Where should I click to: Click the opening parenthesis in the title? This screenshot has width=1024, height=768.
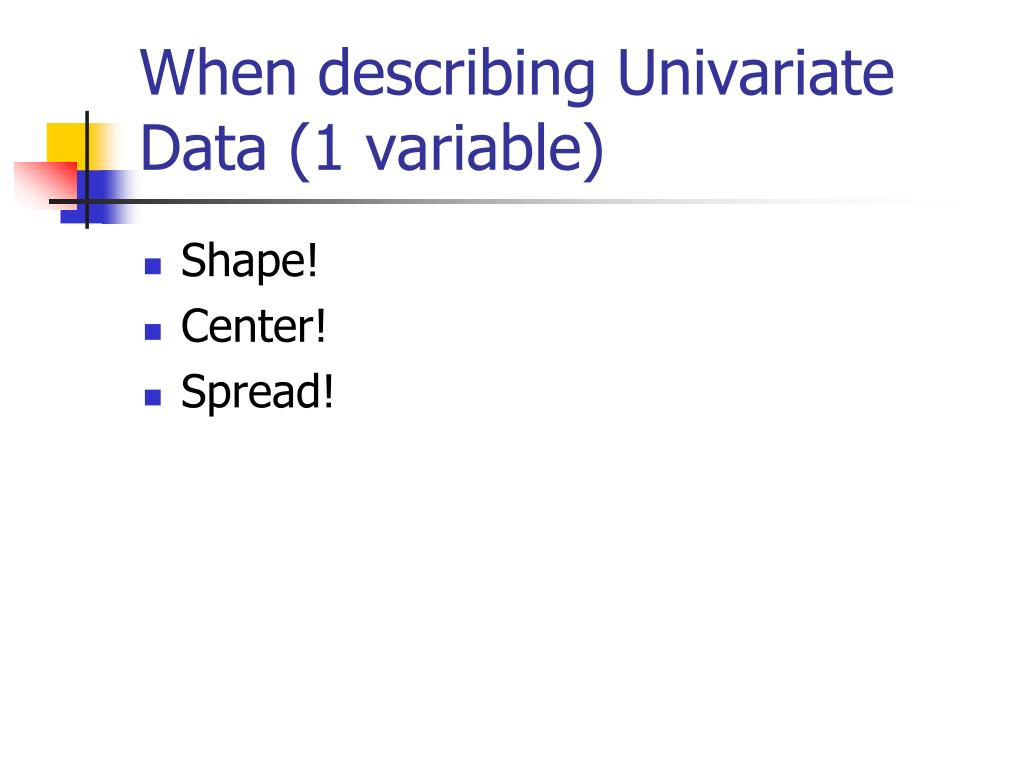[x=299, y=152]
